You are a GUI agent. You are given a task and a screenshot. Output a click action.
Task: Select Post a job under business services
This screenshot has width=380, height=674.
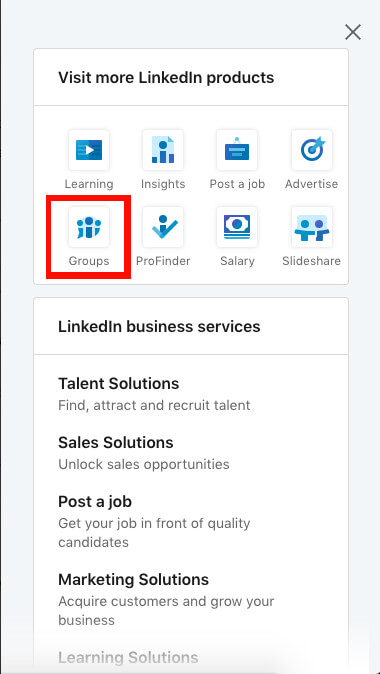tap(95, 501)
